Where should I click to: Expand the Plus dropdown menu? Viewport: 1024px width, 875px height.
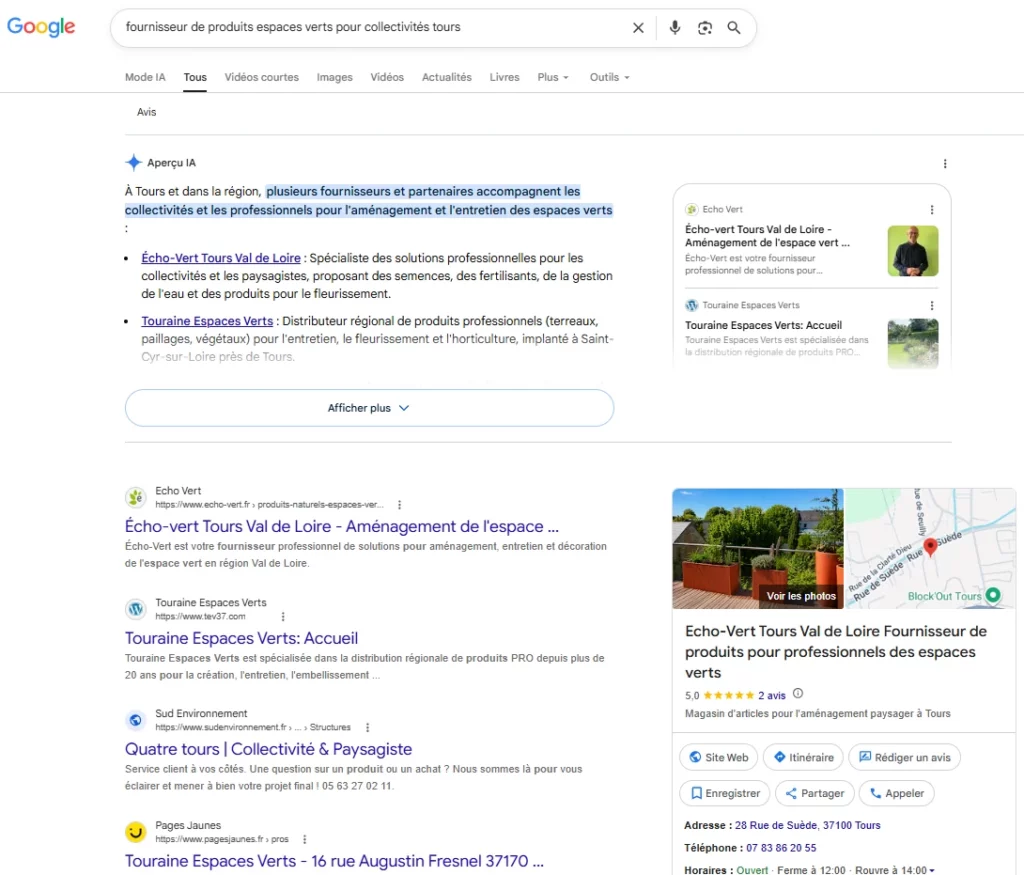[552, 77]
